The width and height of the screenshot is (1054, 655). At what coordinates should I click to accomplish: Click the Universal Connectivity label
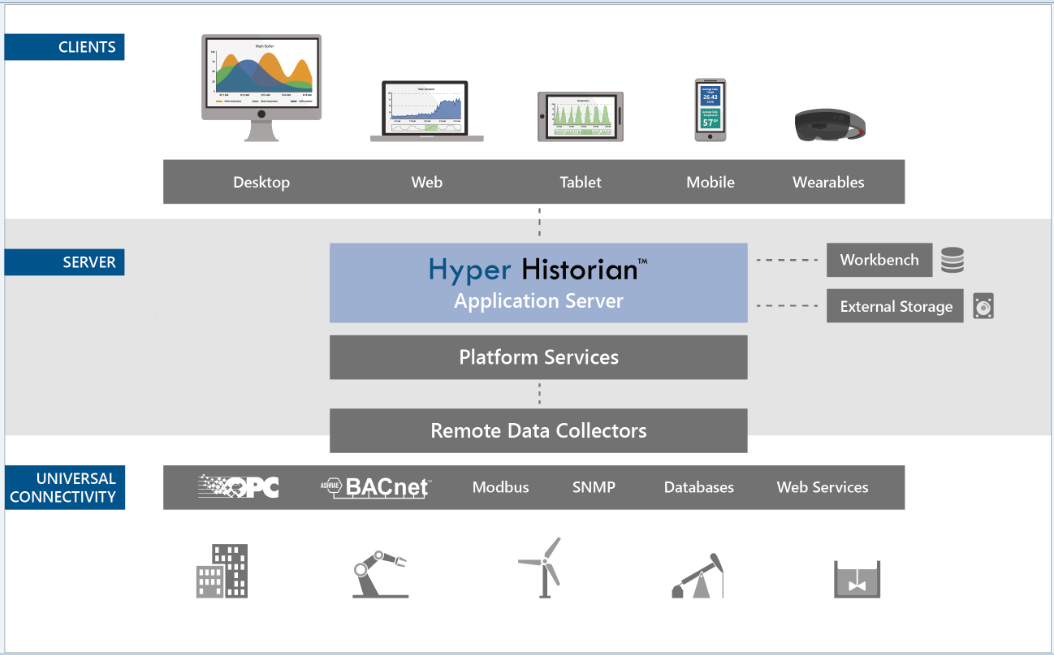coord(64,487)
